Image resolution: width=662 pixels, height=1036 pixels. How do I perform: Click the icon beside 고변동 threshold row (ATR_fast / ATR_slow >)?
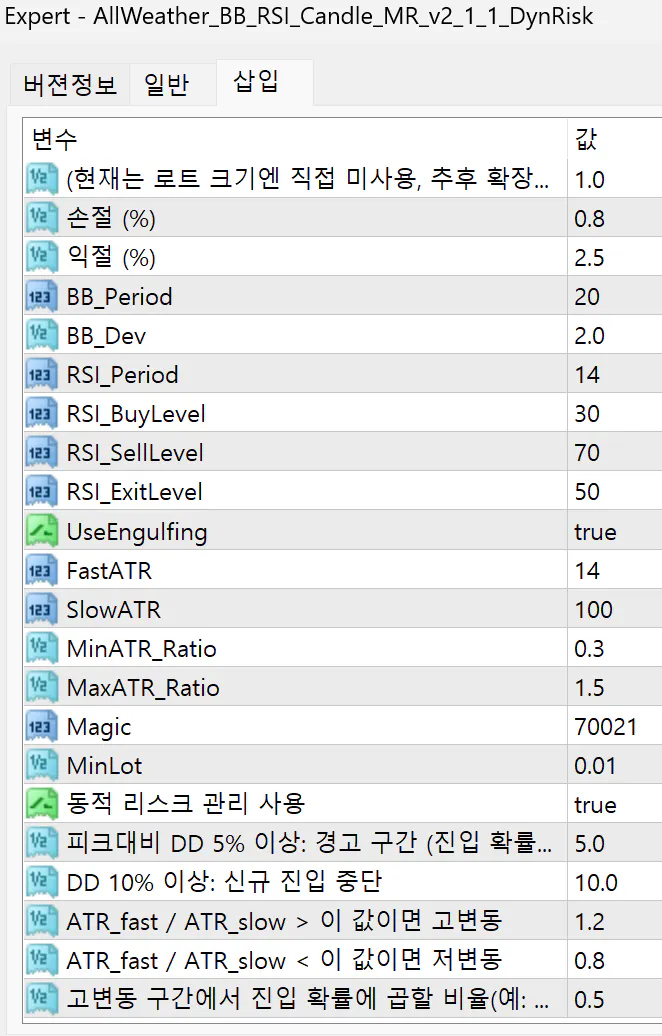click(41, 920)
